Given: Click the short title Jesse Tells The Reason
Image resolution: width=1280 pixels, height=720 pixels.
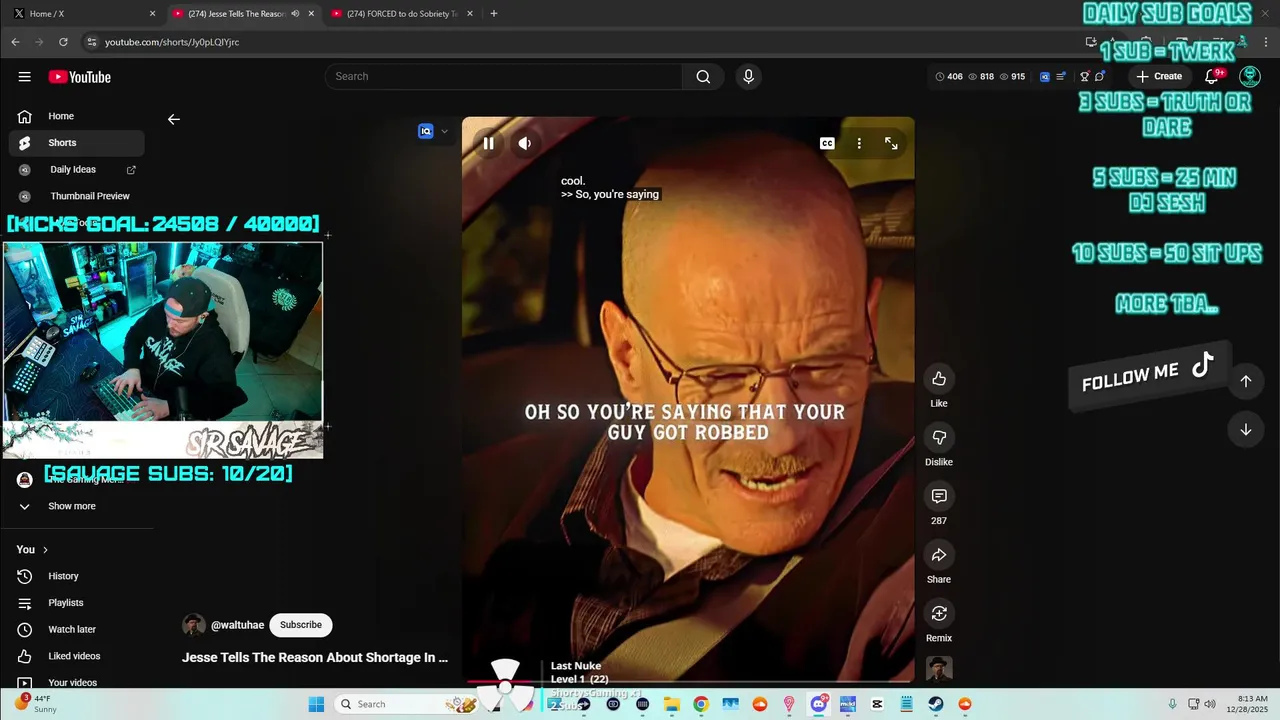Looking at the screenshot, I should 315,658.
